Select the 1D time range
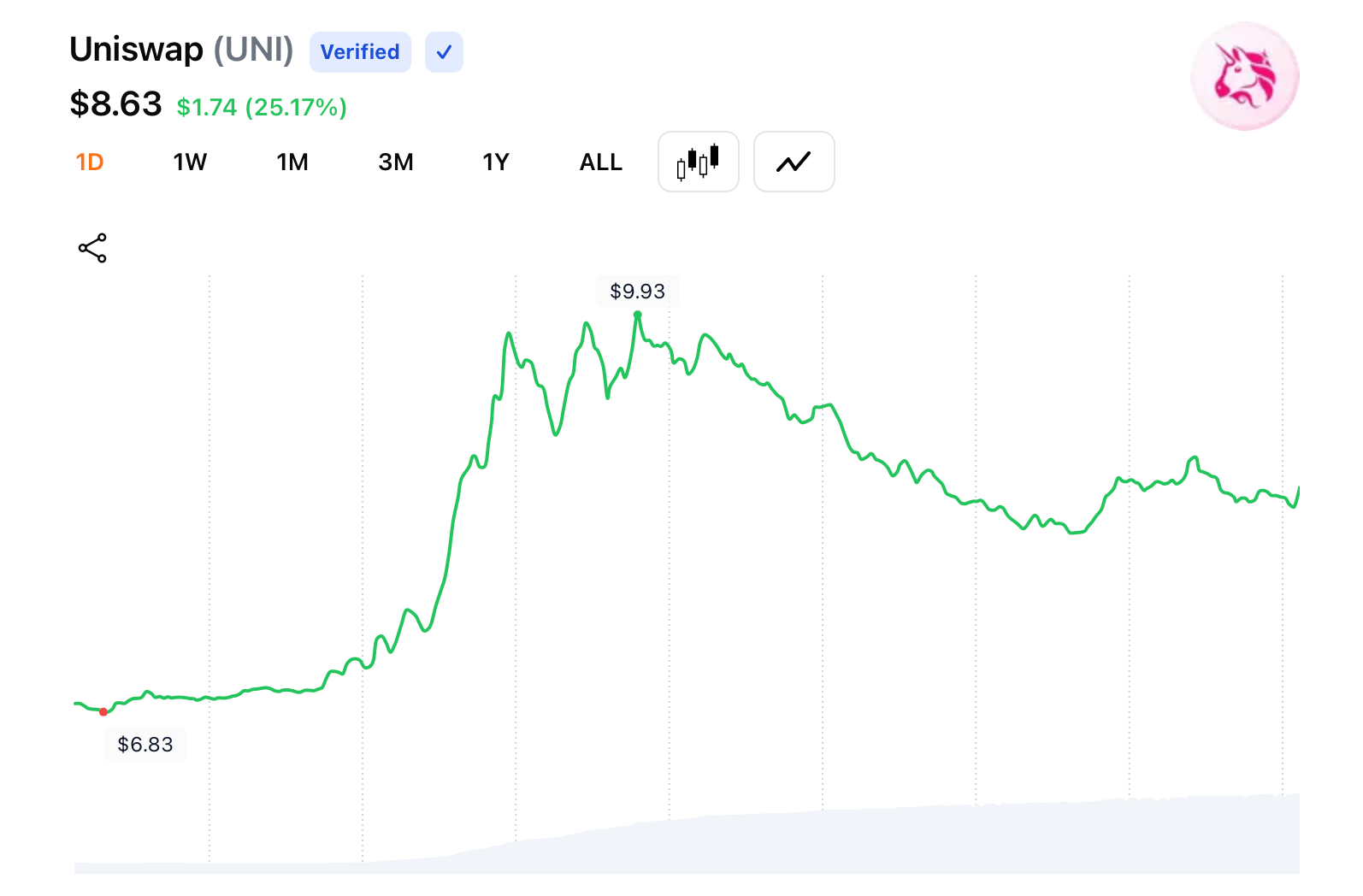Image resolution: width=1363 pixels, height=896 pixels. point(90,162)
